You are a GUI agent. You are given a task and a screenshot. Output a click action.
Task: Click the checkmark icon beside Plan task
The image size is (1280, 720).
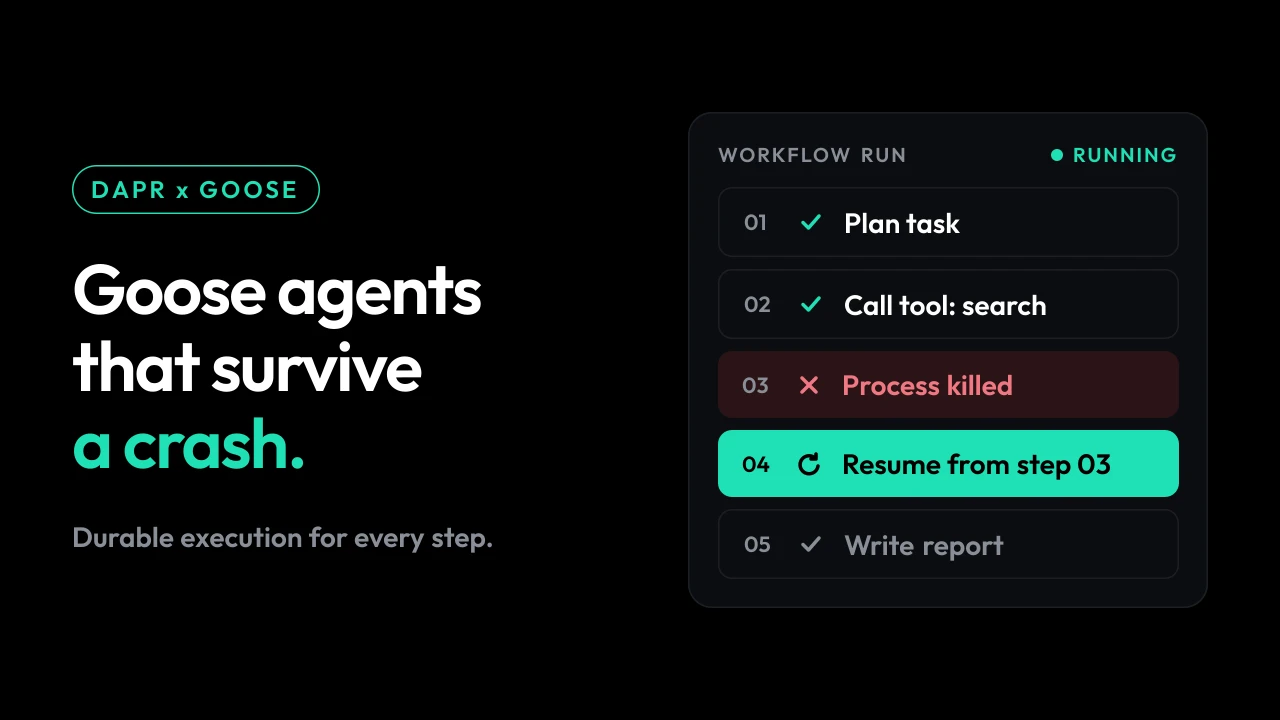click(x=811, y=223)
